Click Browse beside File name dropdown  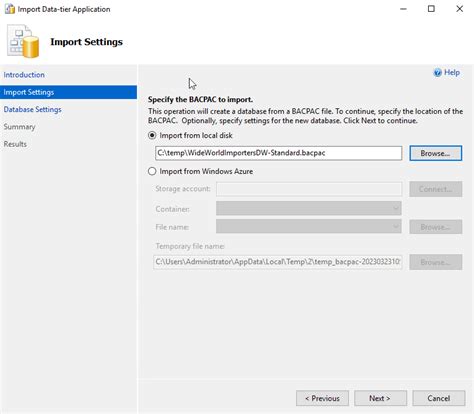[x=436, y=227]
